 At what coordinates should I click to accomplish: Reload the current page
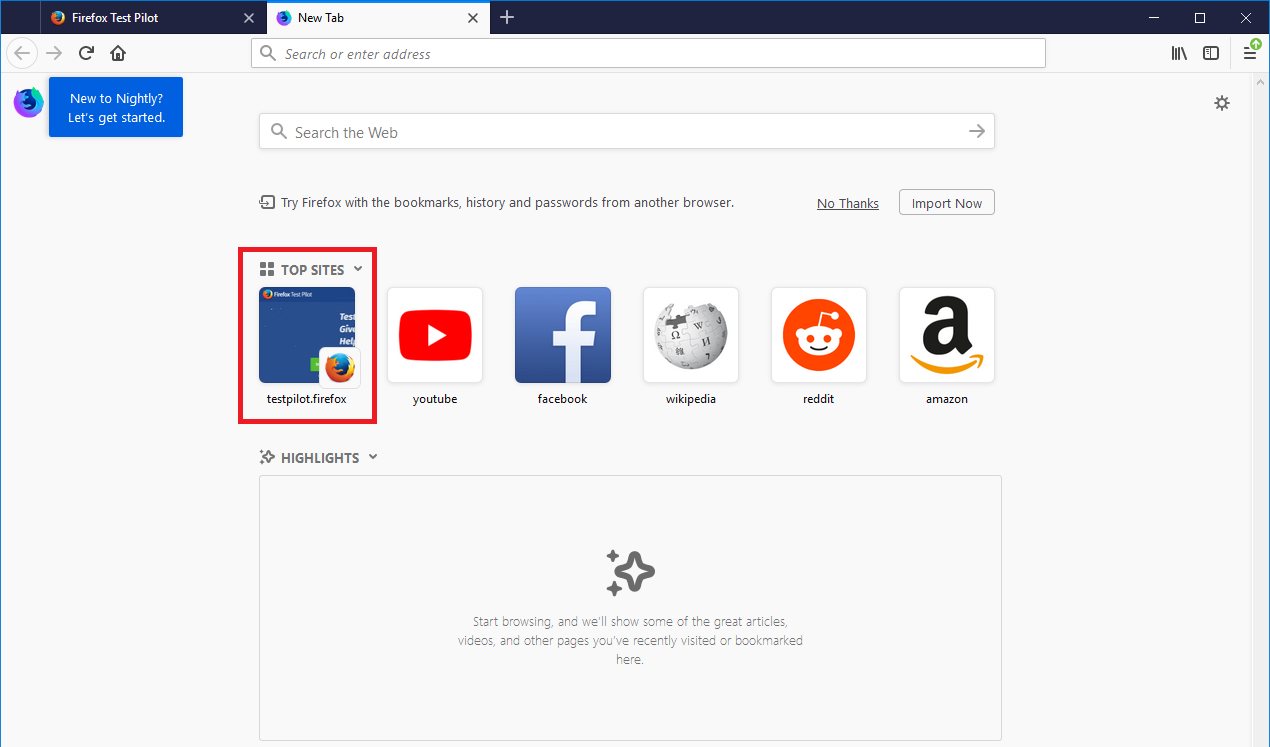85,52
